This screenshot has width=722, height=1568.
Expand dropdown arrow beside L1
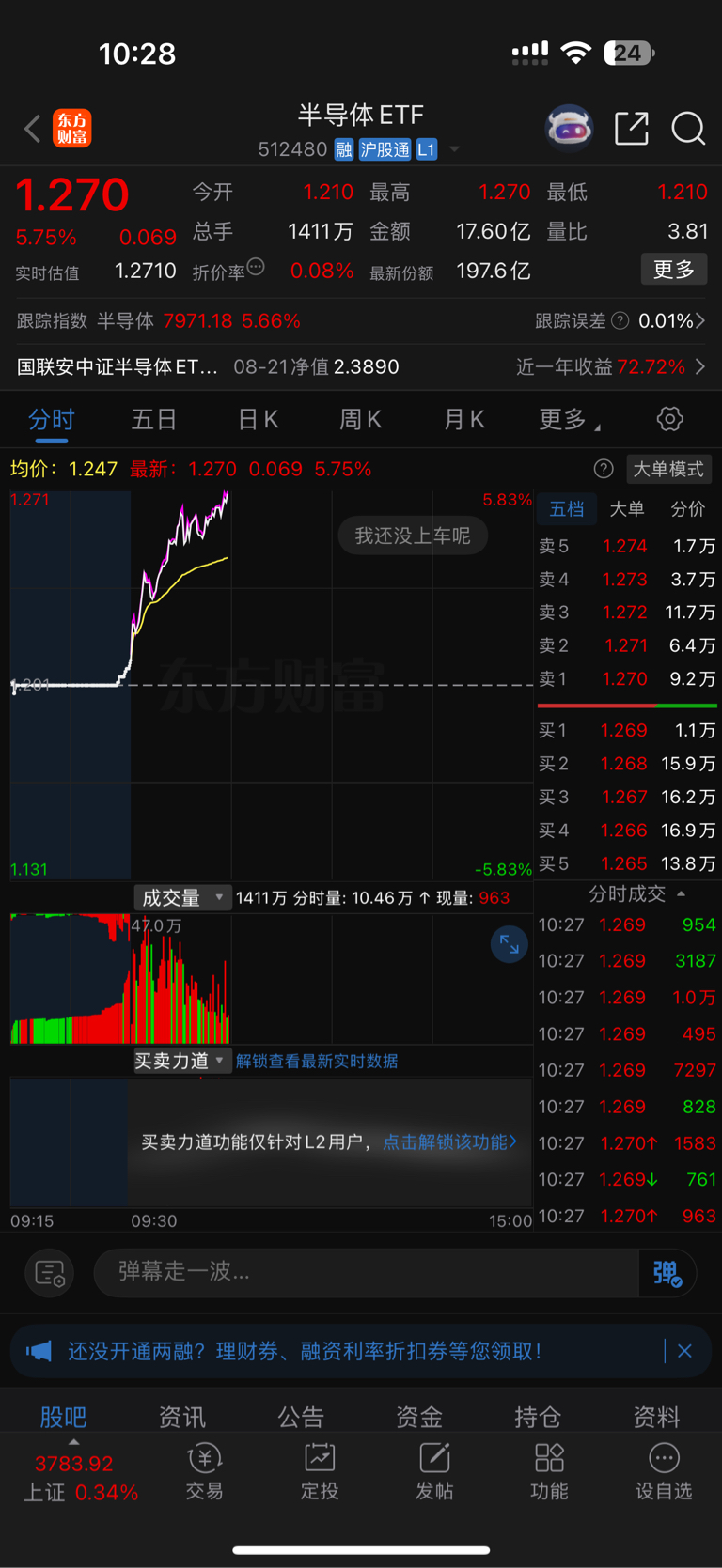click(455, 149)
